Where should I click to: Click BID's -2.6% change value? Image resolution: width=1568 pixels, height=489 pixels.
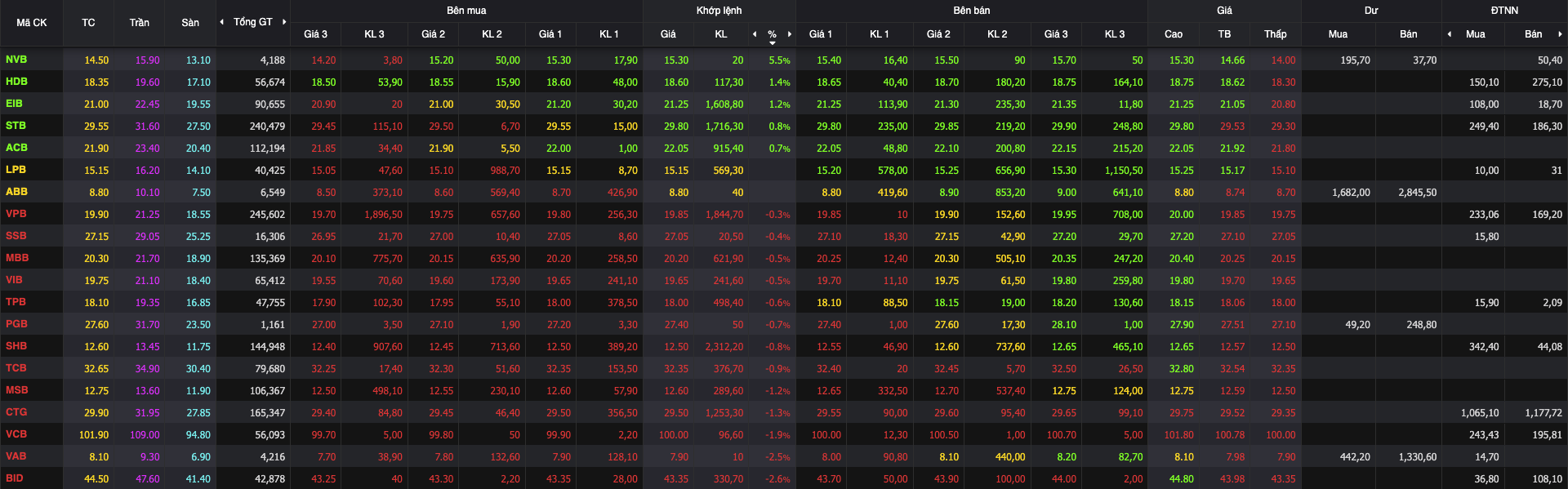[x=778, y=479]
